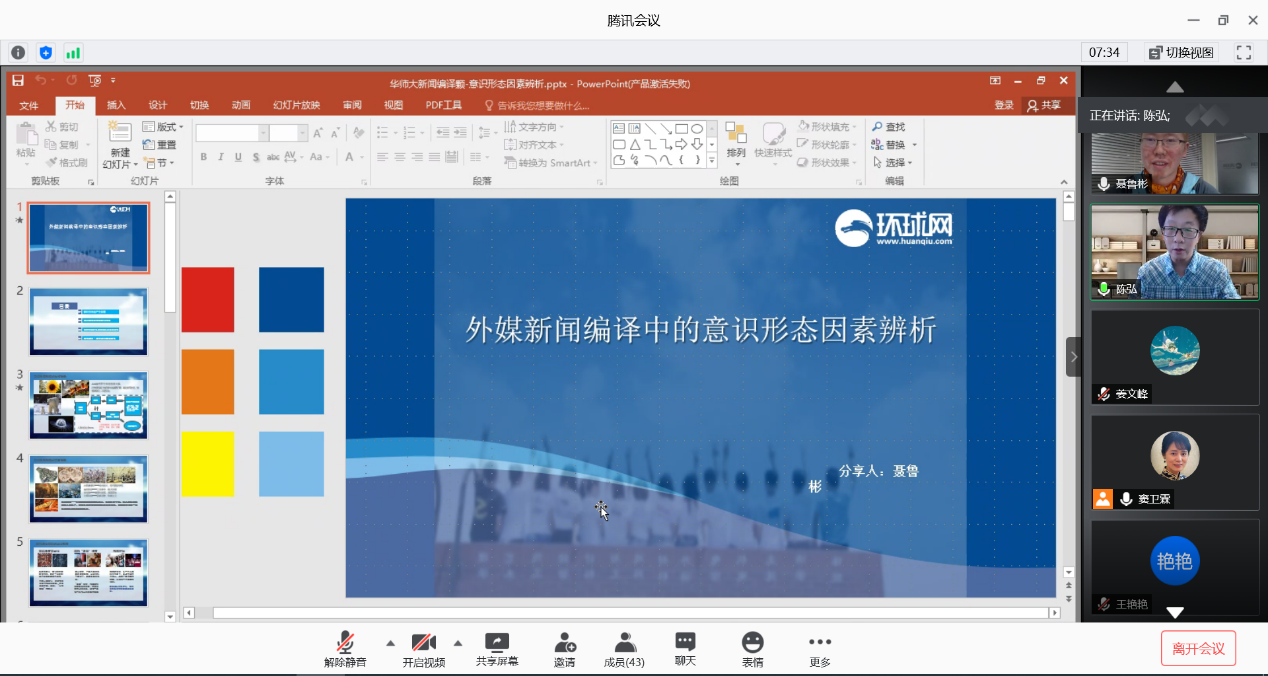This screenshot has width=1268, height=676.
Task: Click the red color square
Action: (208, 299)
